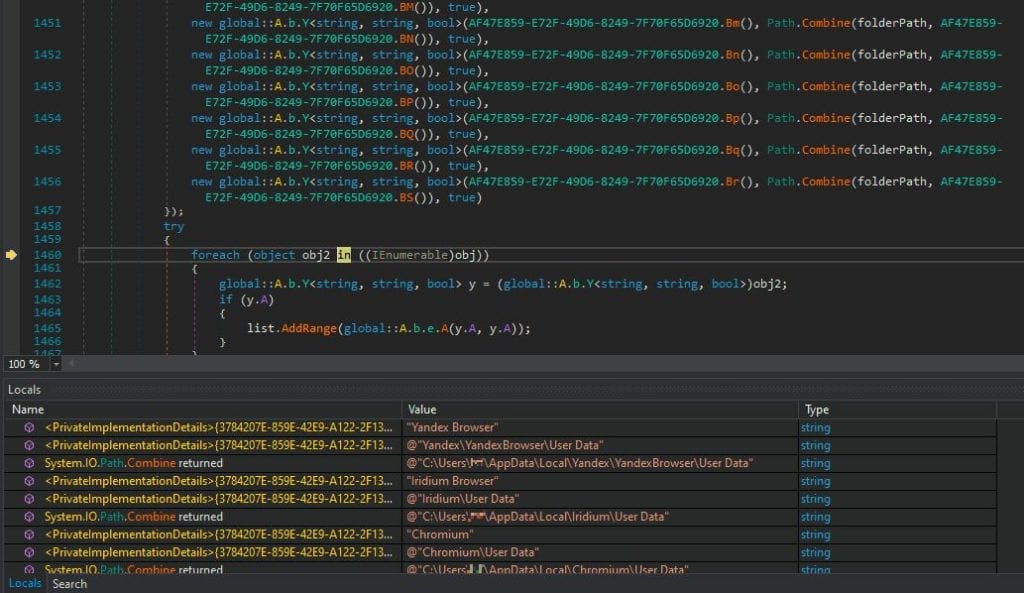Click folderPath on line 1455

(x=891, y=150)
